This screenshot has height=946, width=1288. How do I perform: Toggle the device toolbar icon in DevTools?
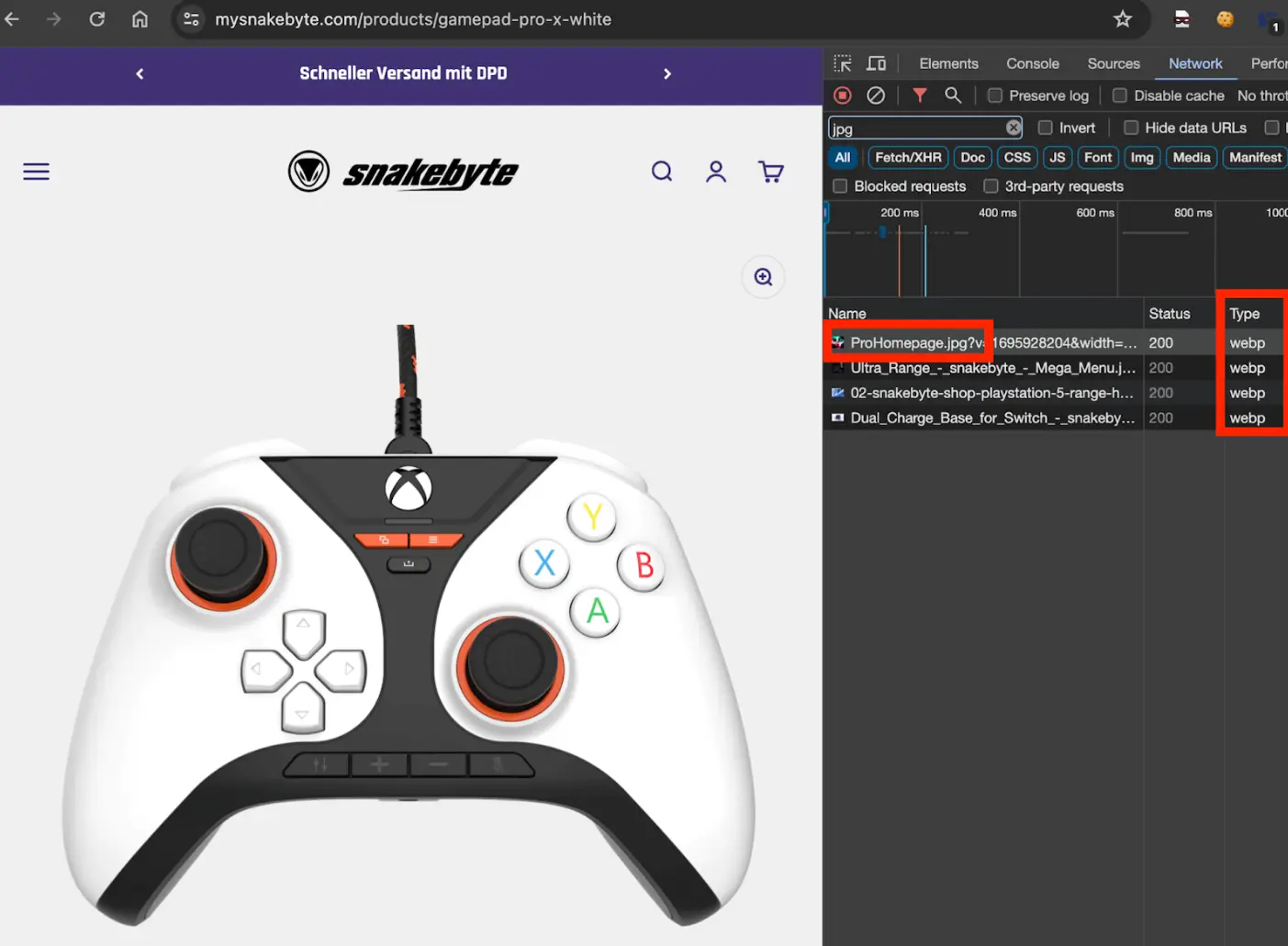pos(877,63)
